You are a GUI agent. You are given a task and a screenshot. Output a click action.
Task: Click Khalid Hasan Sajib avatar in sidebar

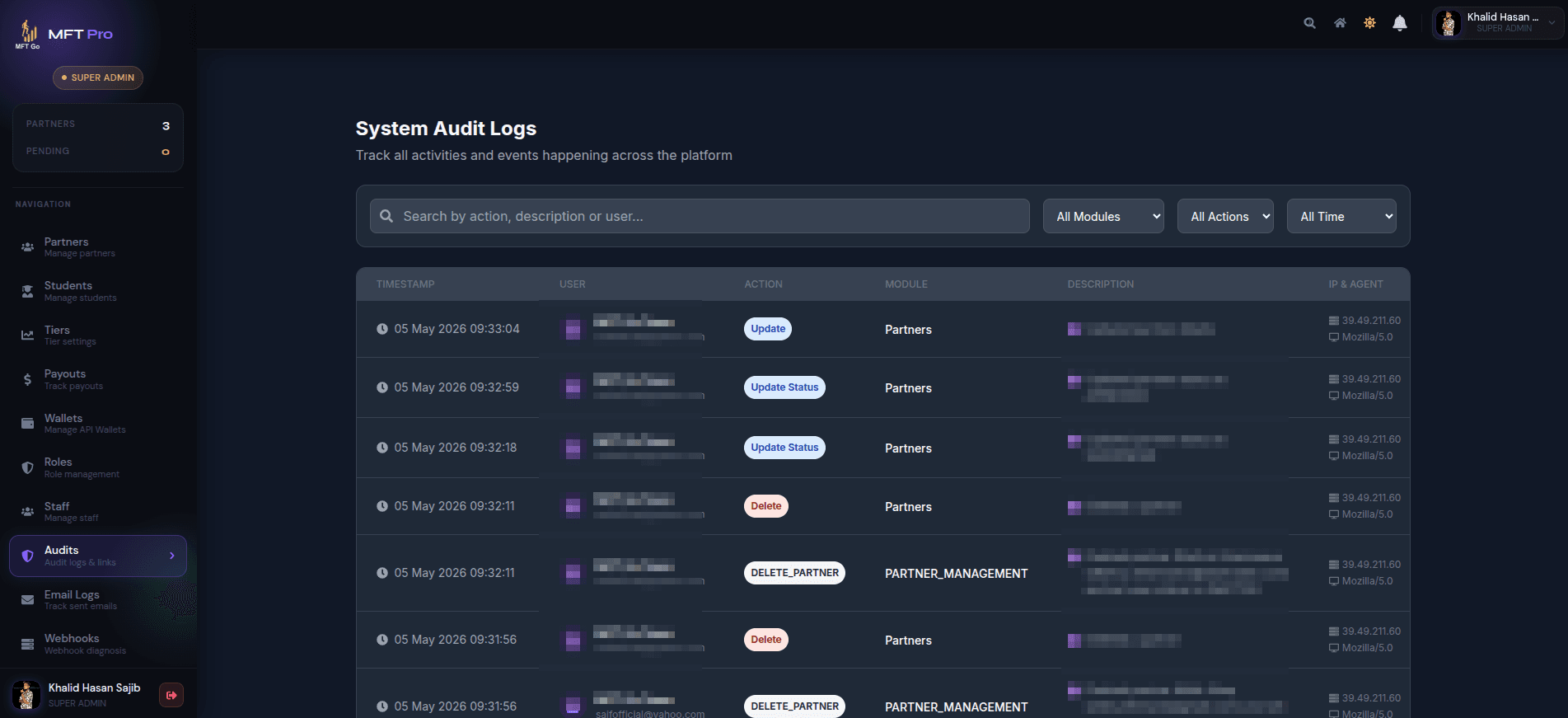point(26,695)
